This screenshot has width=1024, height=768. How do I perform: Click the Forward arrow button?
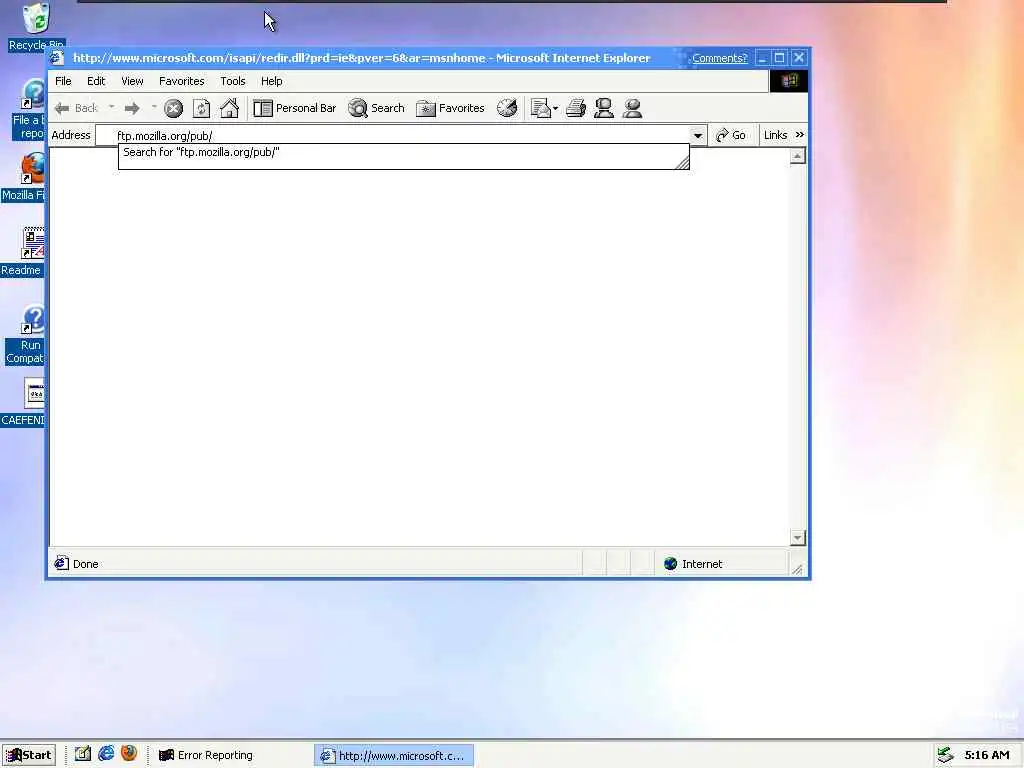click(132, 108)
